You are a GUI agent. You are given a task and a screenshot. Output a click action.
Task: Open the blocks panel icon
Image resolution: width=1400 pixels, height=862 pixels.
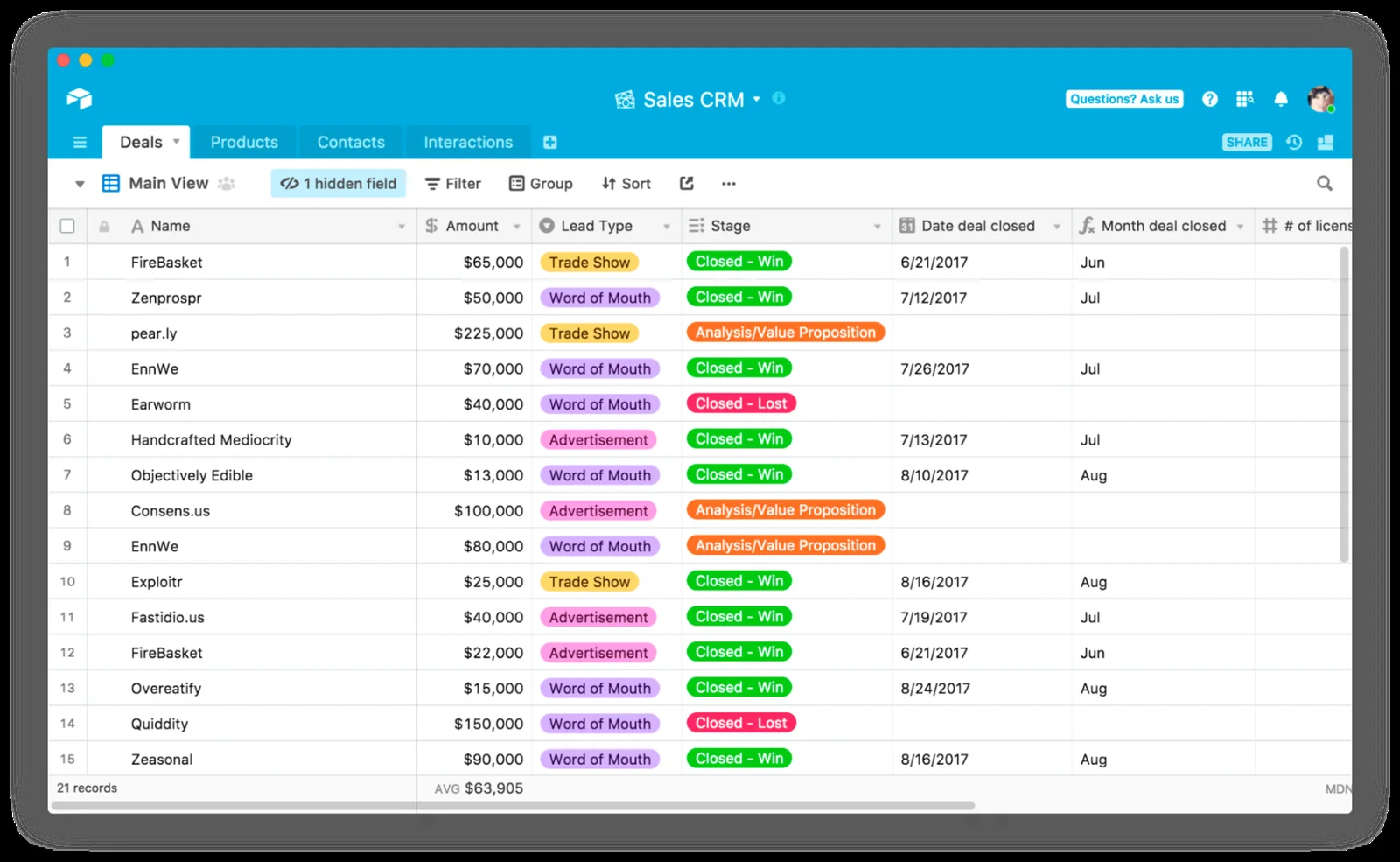(x=1326, y=143)
